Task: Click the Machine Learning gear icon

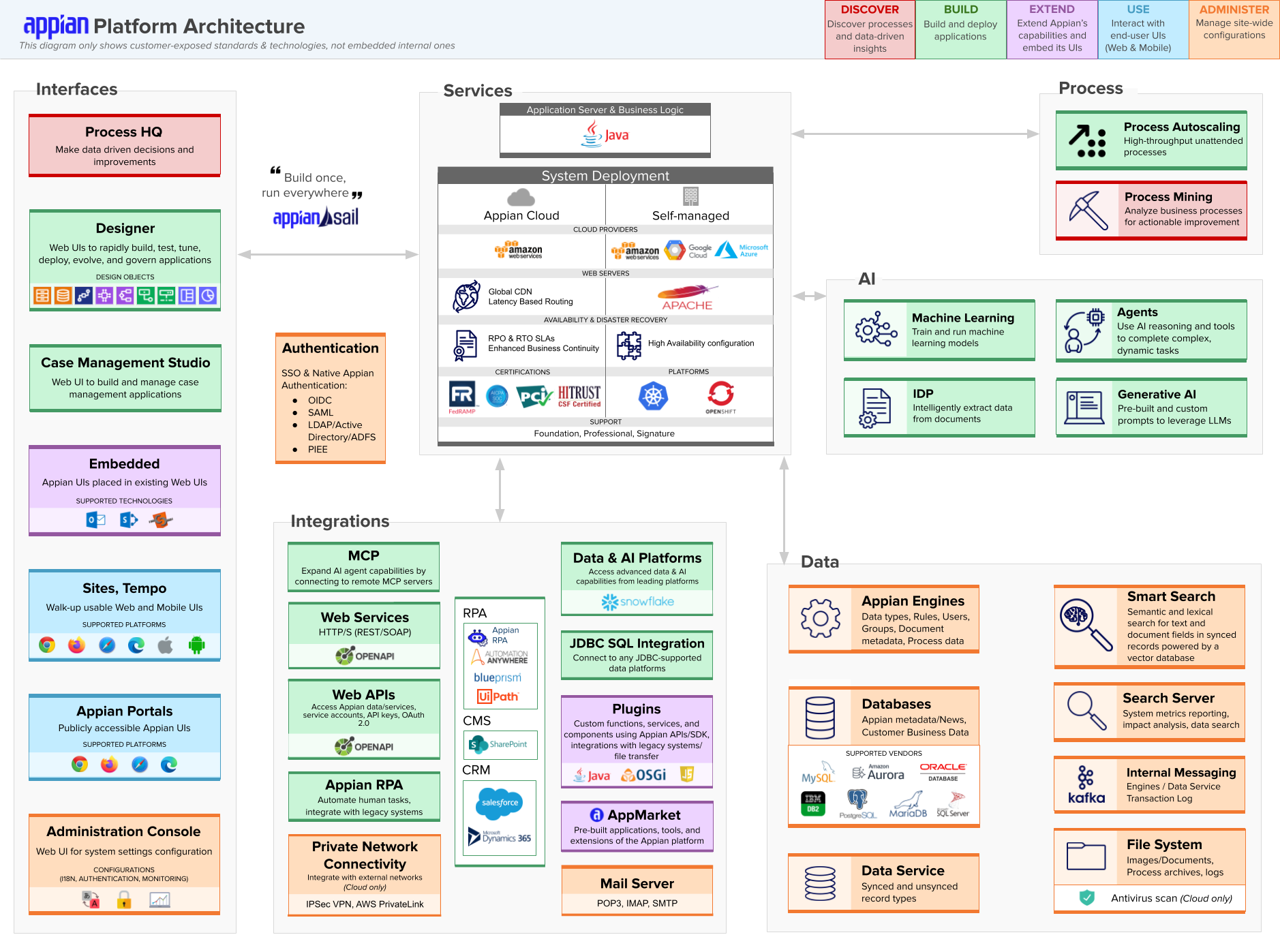Action: [x=876, y=331]
